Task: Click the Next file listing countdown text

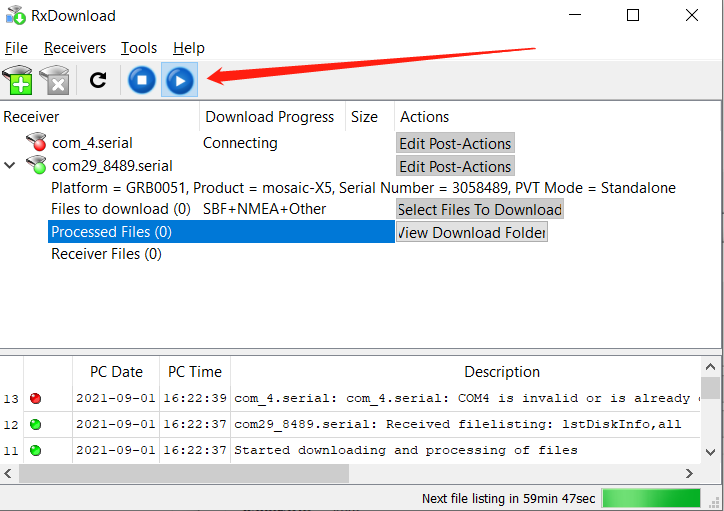Action: 508,499
